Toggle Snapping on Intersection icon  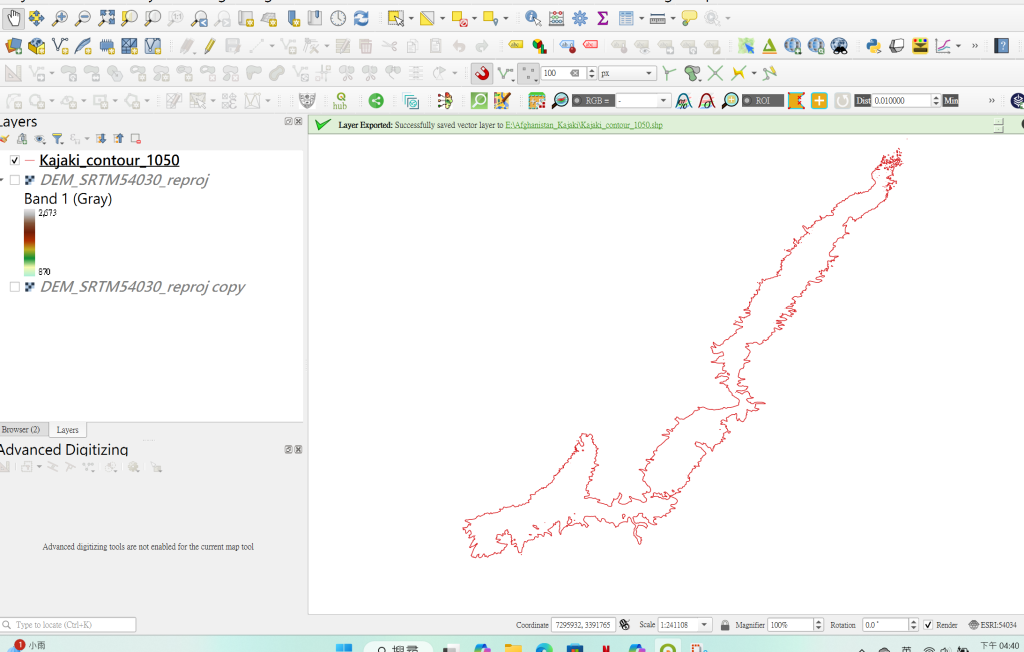(x=716, y=73)
